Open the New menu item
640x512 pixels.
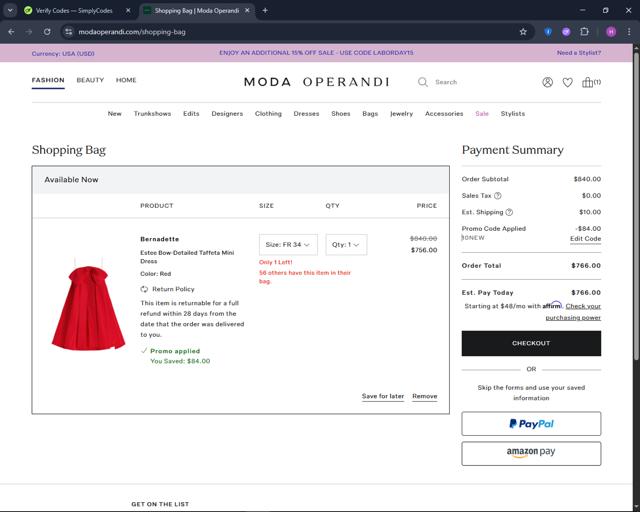point(115,114)
